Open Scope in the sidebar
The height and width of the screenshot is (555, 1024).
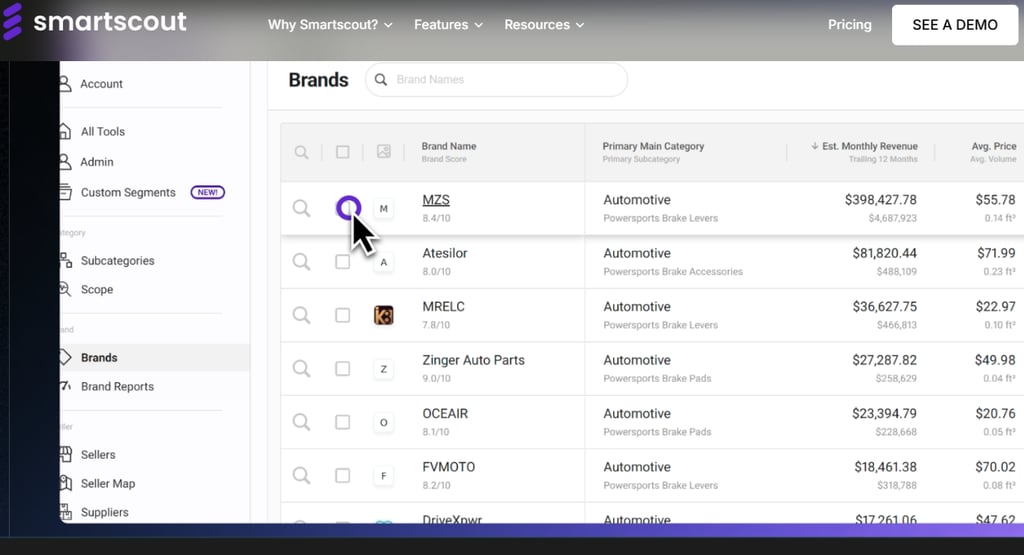(x=97, y=289)
